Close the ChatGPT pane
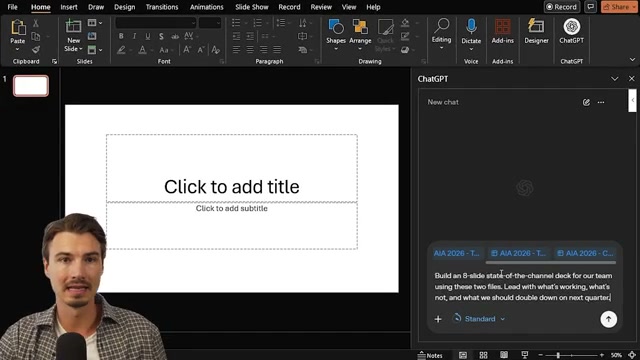 pyautogui.click(x=631, y=79)
